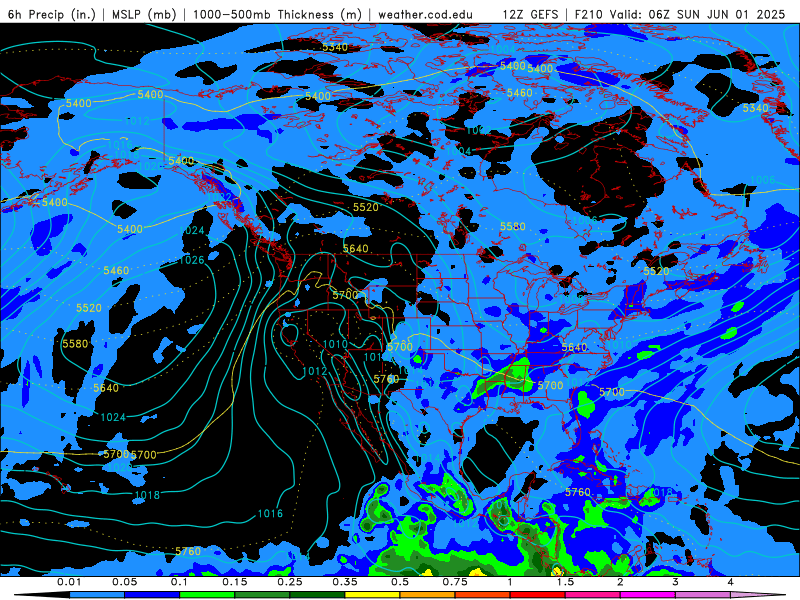Click the '1.5' legend value
This screenshot has width=800, height=600.
[565, 582]
